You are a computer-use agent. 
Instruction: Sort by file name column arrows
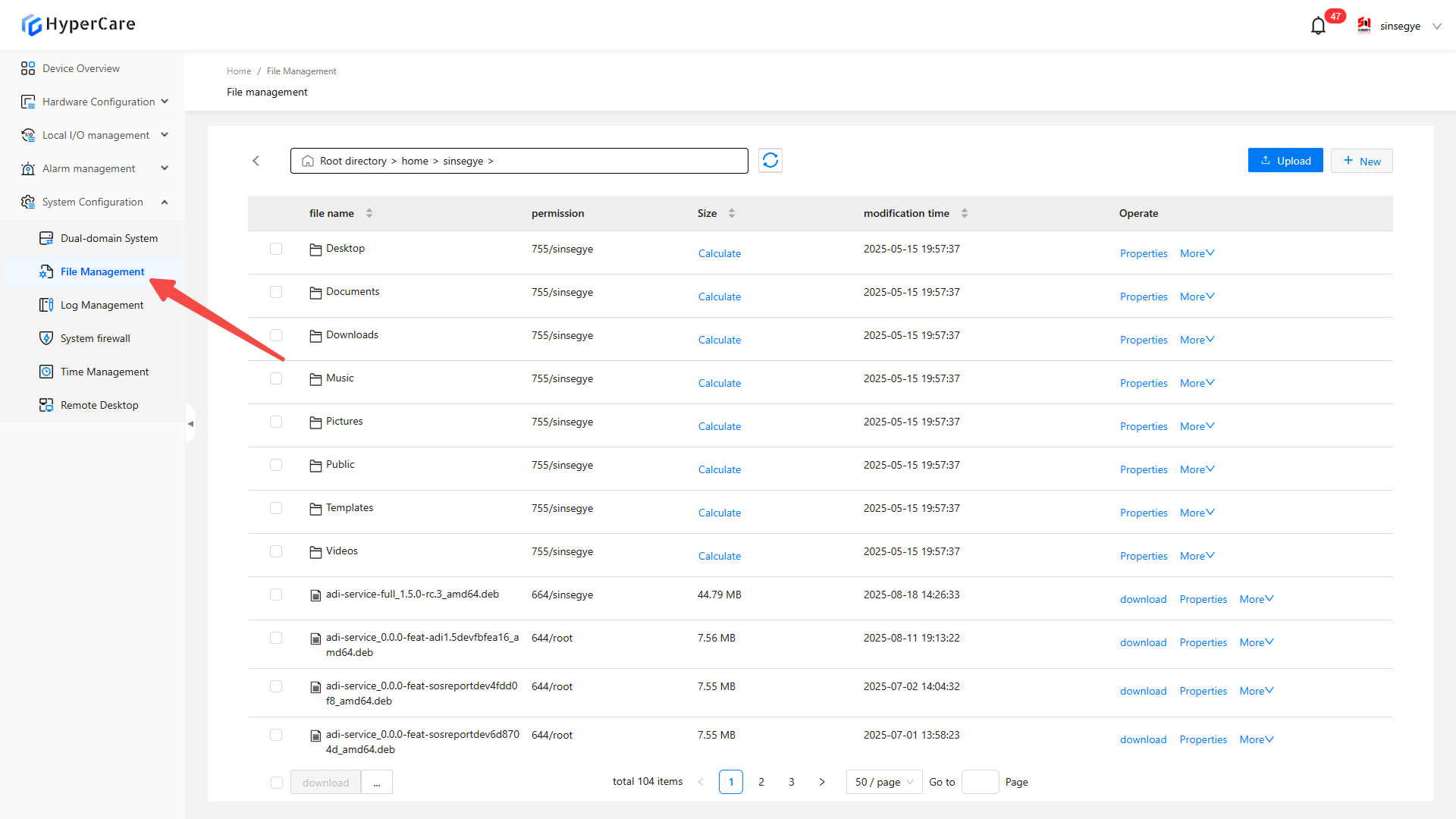(369, 213)
